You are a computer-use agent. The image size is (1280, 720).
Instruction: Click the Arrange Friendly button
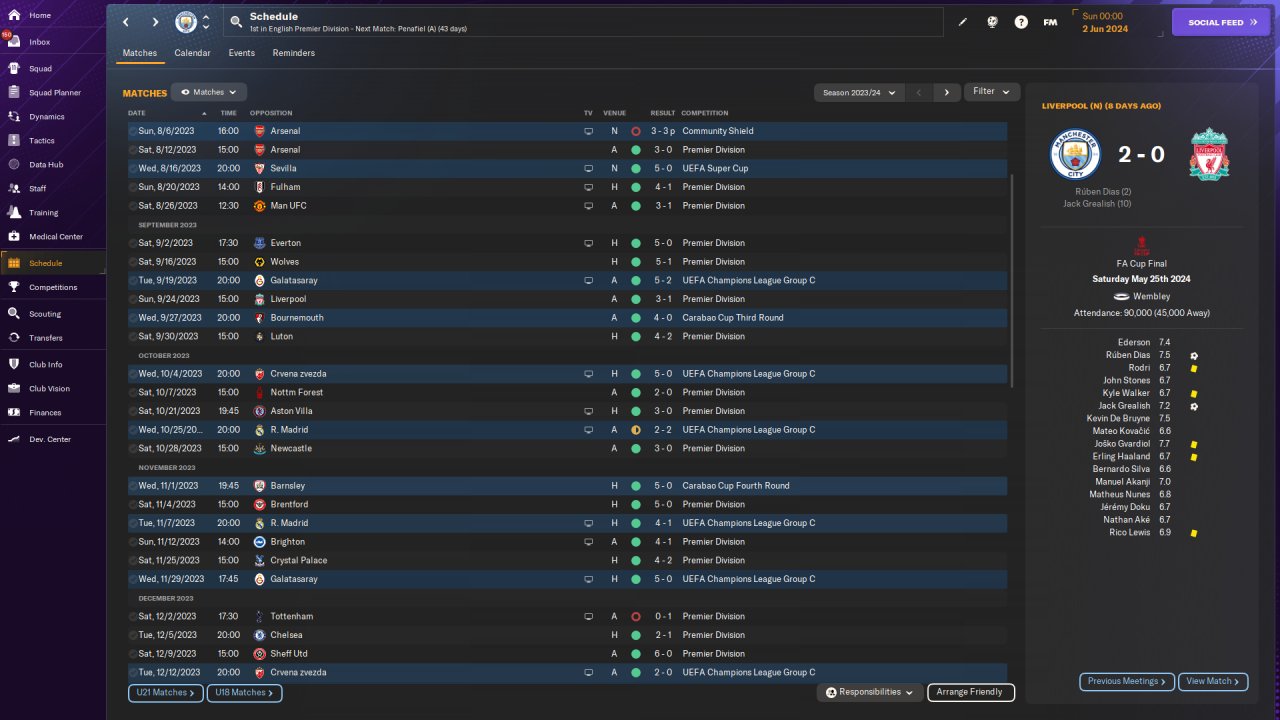pyautogui.click(x=971, y=692)
